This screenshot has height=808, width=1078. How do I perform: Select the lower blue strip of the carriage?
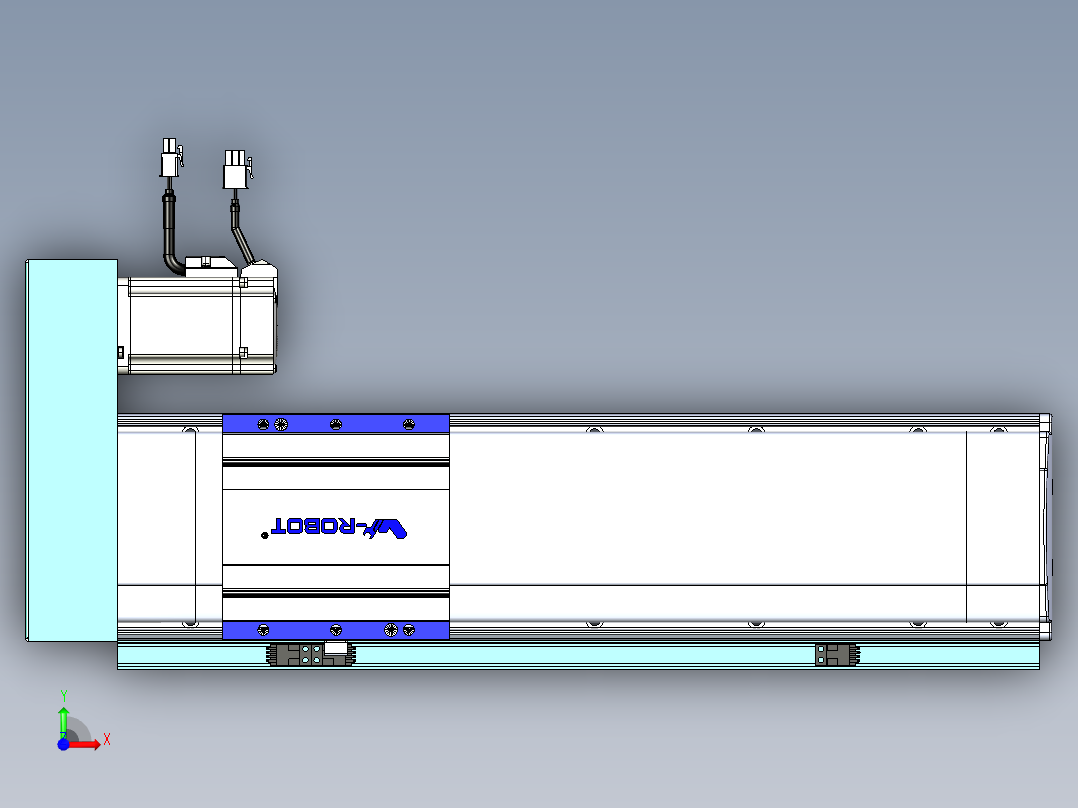(336, 630)
